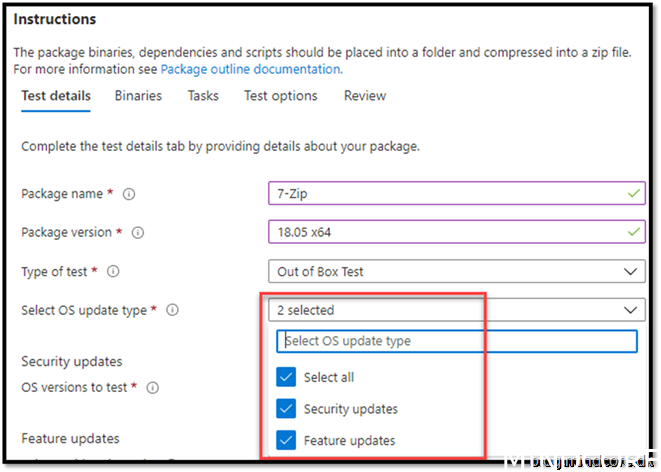Click info icon next to Package name
661x472 pixels.
pos(130,194)
